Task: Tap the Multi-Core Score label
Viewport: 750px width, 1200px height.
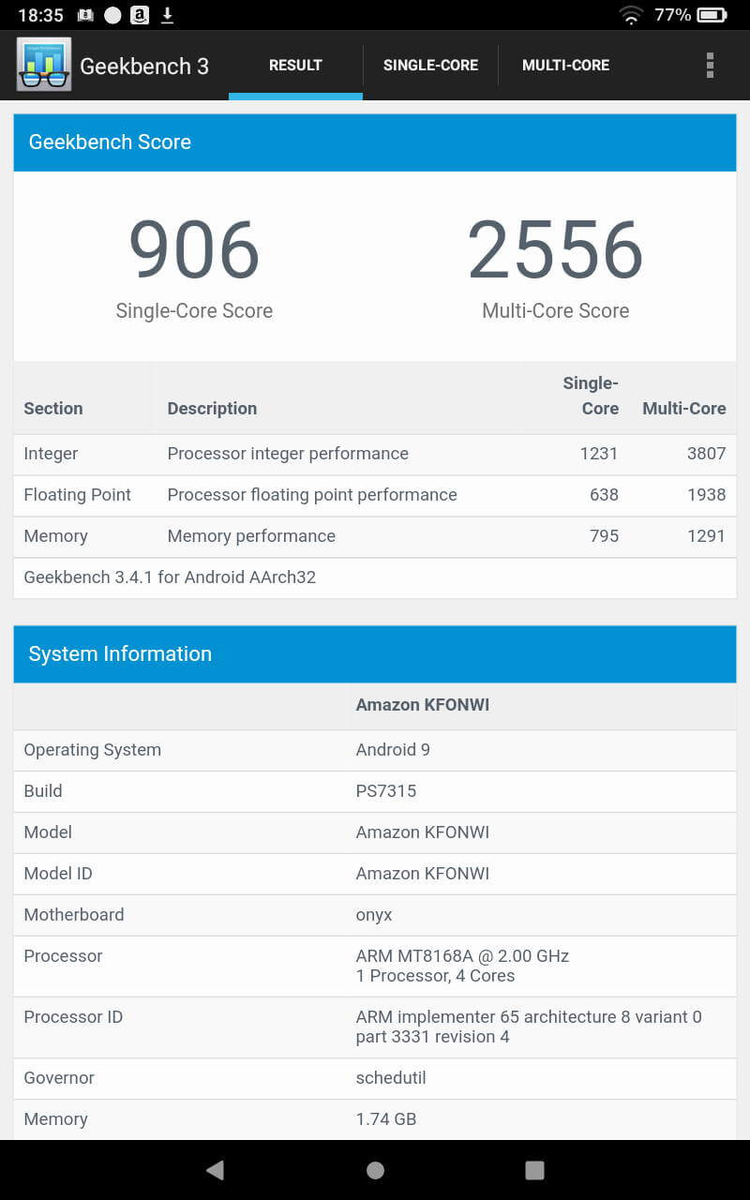Action: (556, 311)
